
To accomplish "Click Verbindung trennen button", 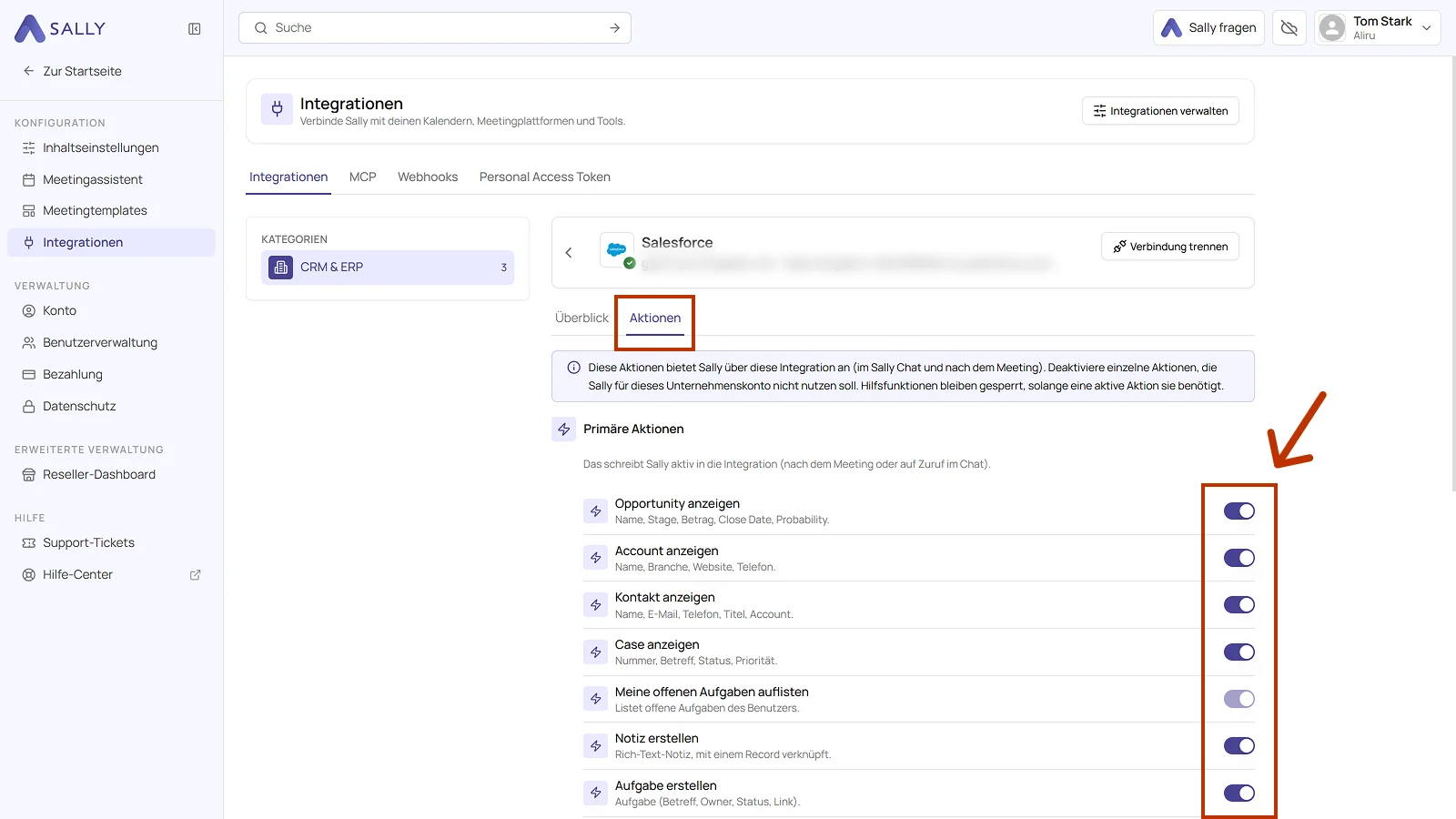I will (x=1170, y=247).
